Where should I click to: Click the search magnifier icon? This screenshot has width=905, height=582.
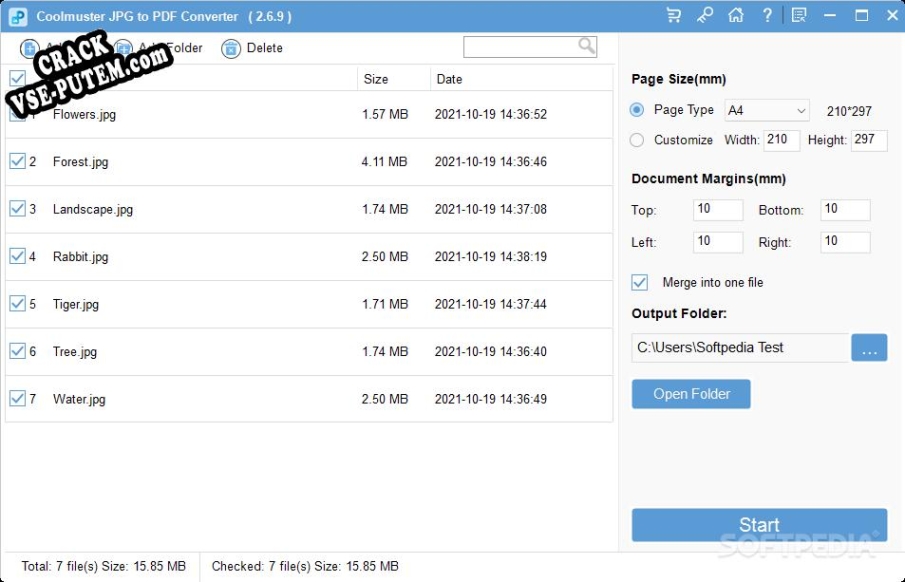586,46
